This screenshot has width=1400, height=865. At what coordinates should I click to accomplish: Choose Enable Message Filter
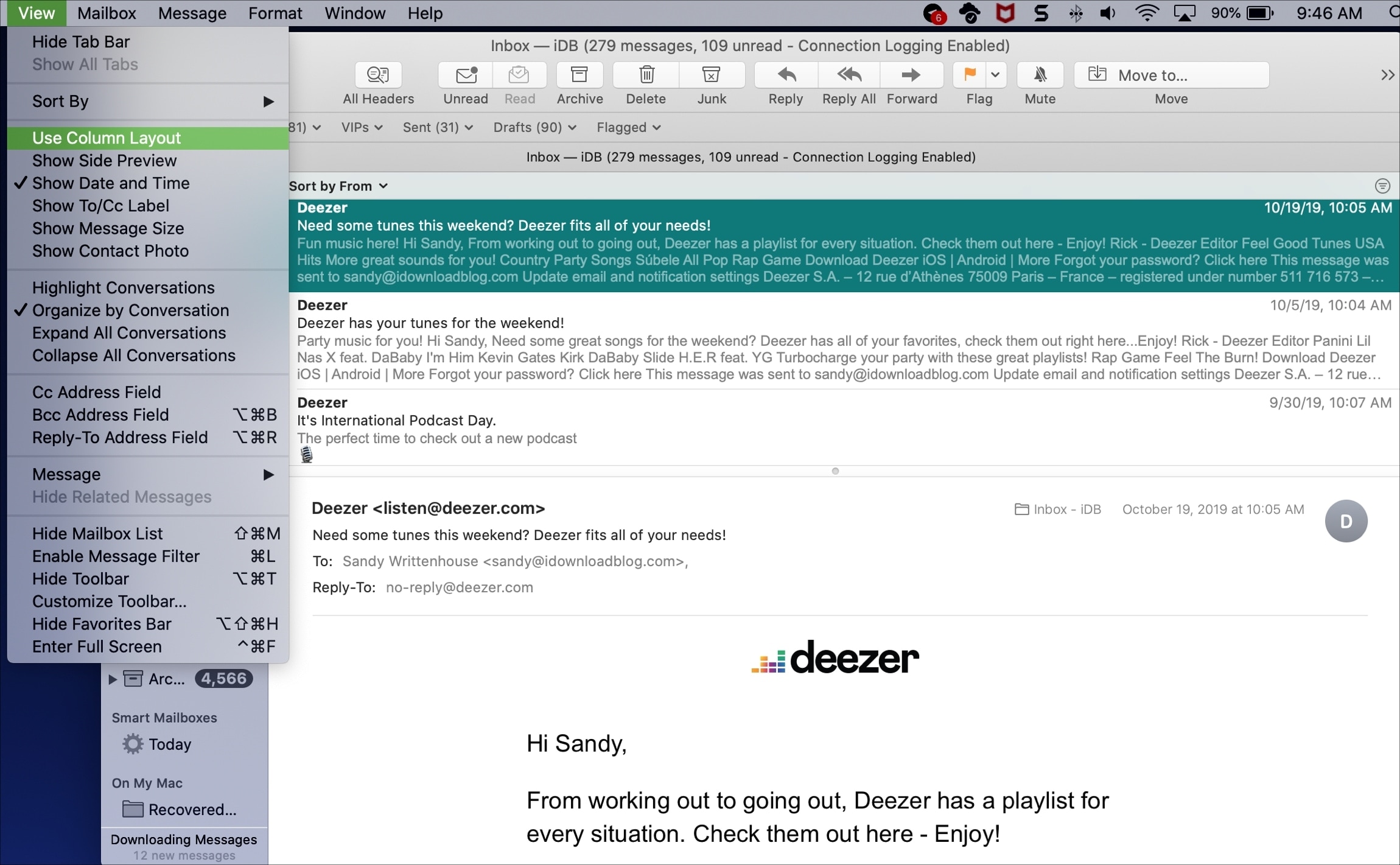[x=148, y=556]
